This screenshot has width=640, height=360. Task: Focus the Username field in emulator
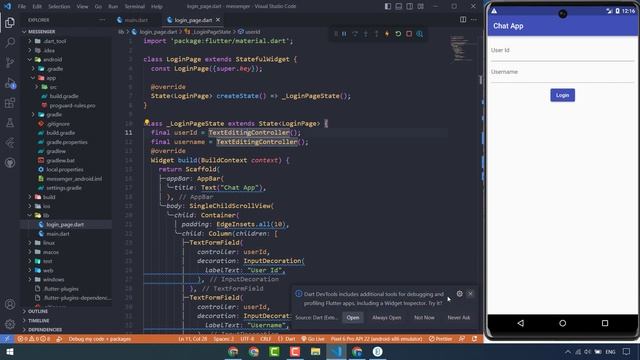tap(562, 73)
